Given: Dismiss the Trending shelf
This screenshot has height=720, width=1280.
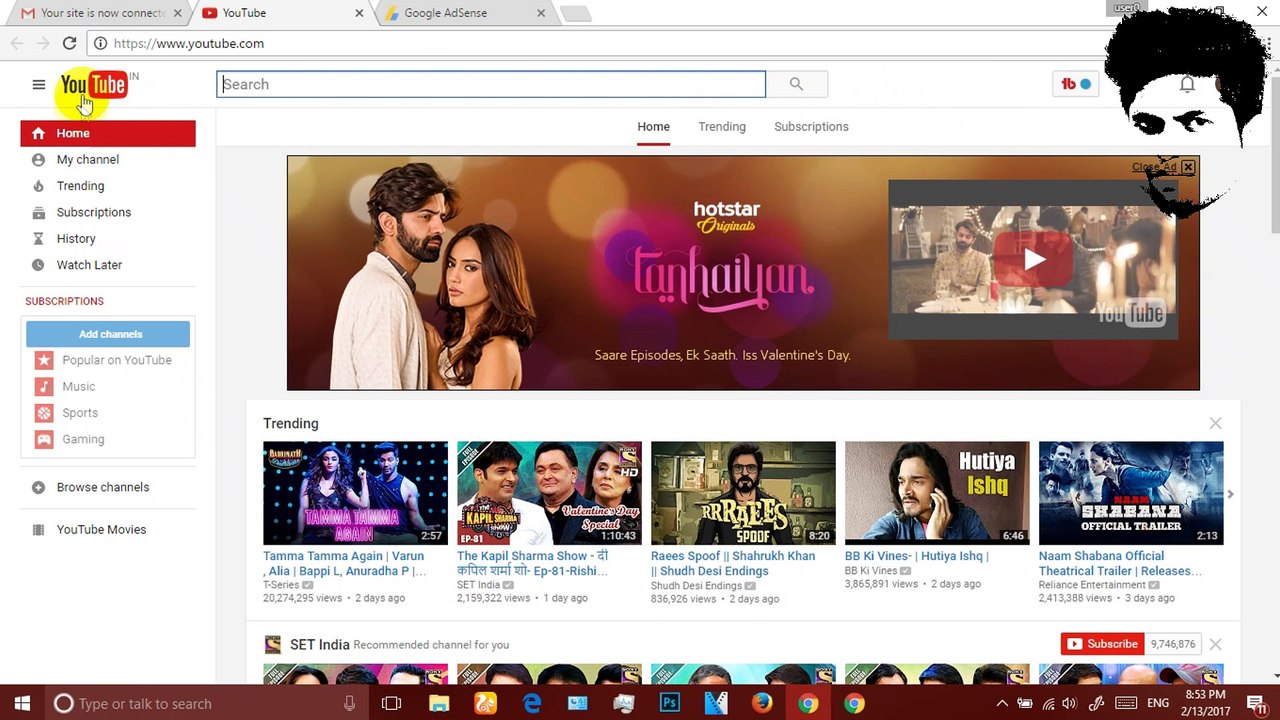Looking at the screenshot, I should [x=1215, y=424].
